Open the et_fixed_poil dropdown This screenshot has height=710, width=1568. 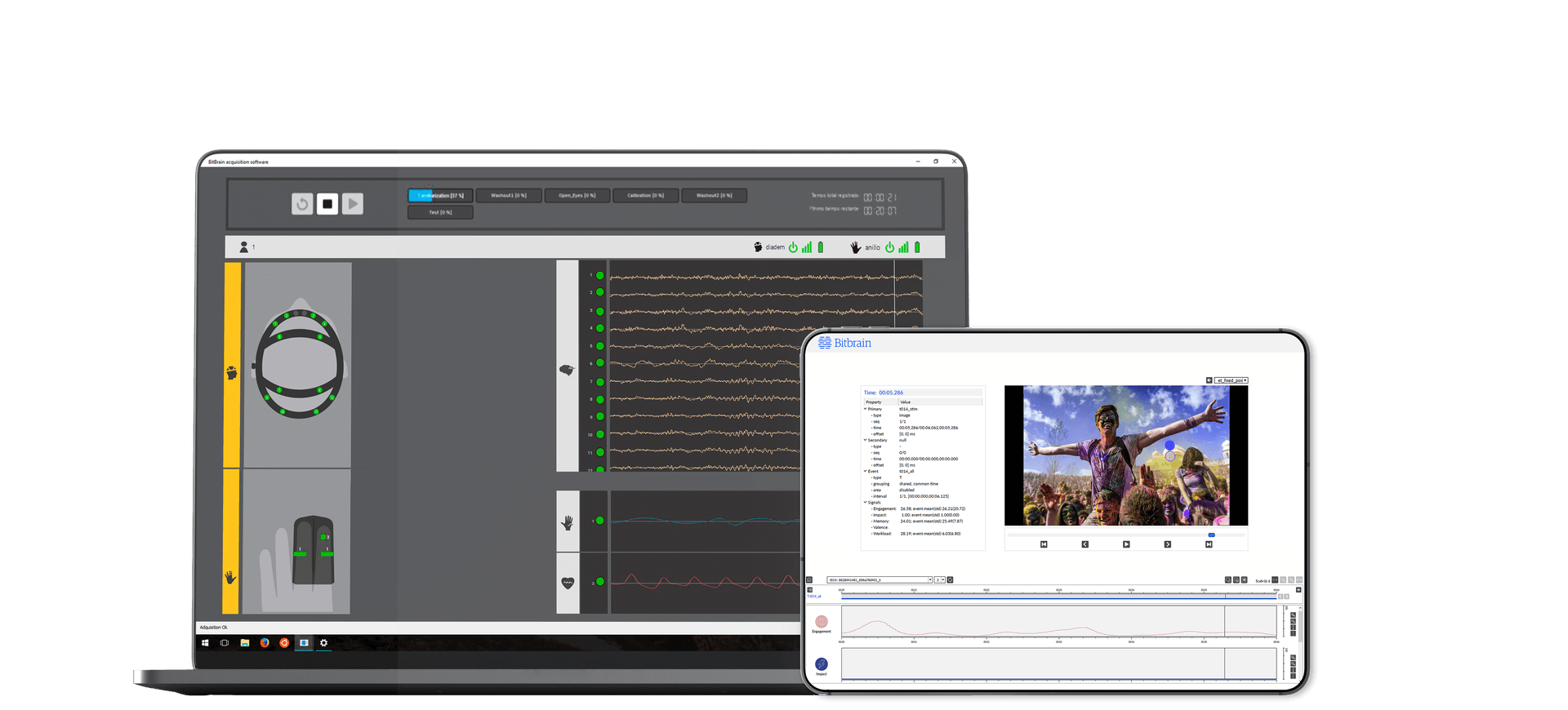(1232, 380)
